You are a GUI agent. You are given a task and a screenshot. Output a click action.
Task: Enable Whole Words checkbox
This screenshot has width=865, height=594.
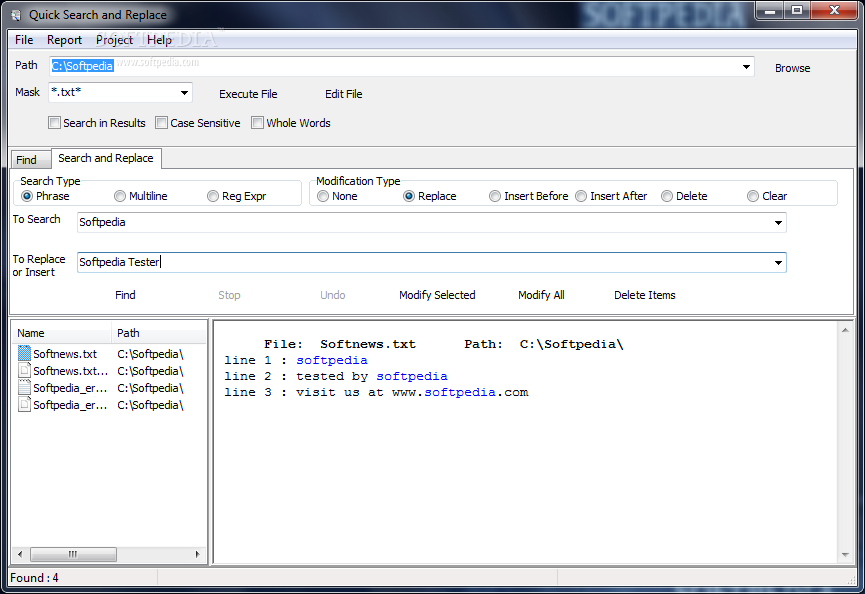coord(257,123)
